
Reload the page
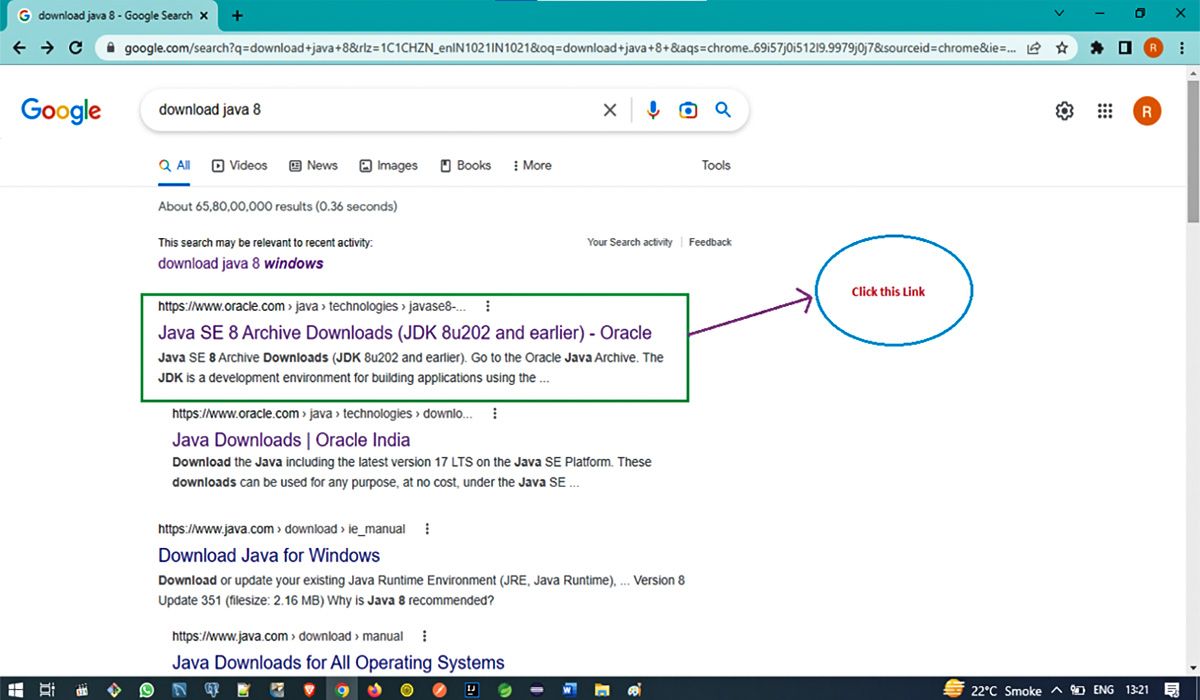click(x=75, y=47)
